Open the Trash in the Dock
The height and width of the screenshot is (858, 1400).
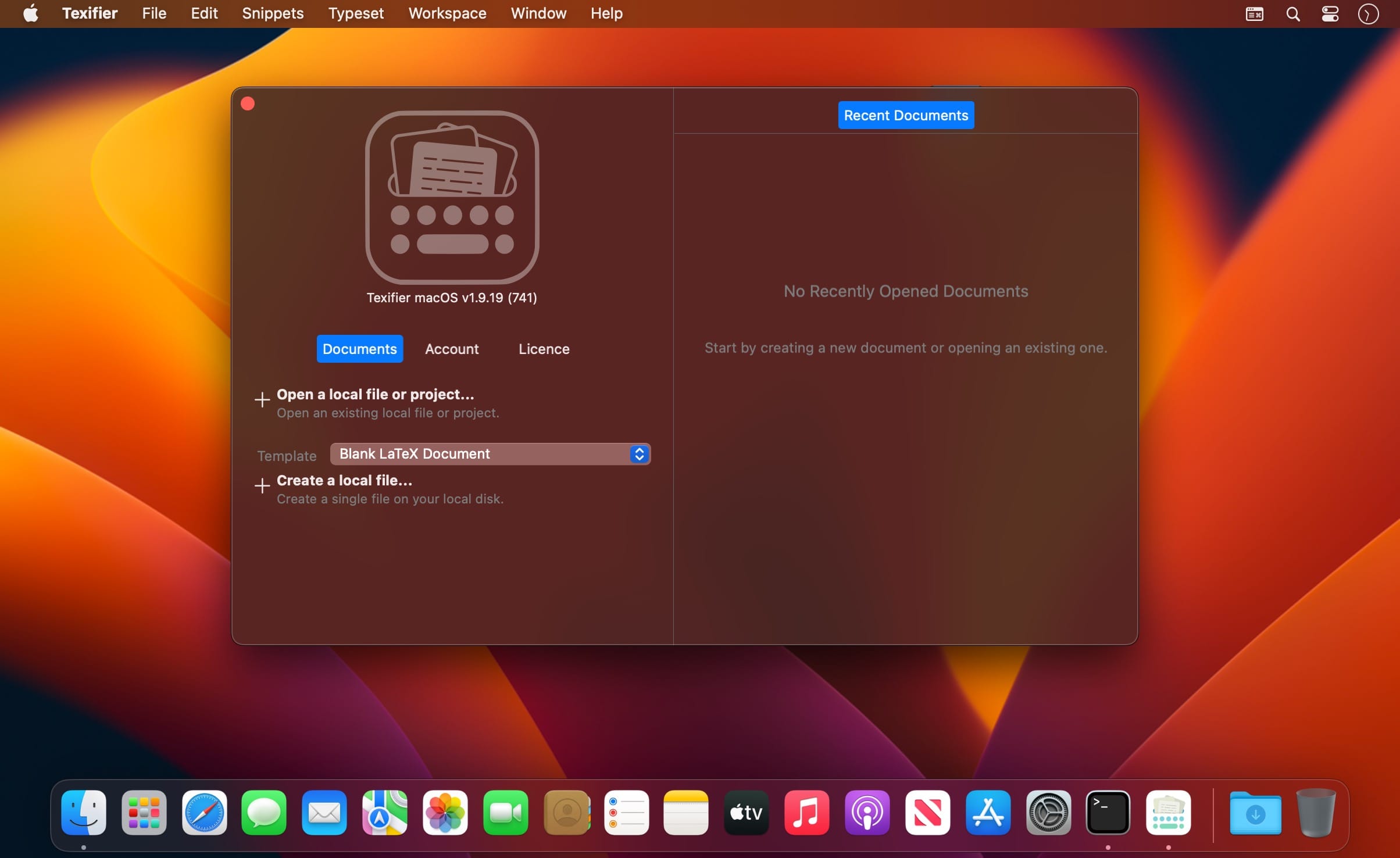click(1316, 813)
